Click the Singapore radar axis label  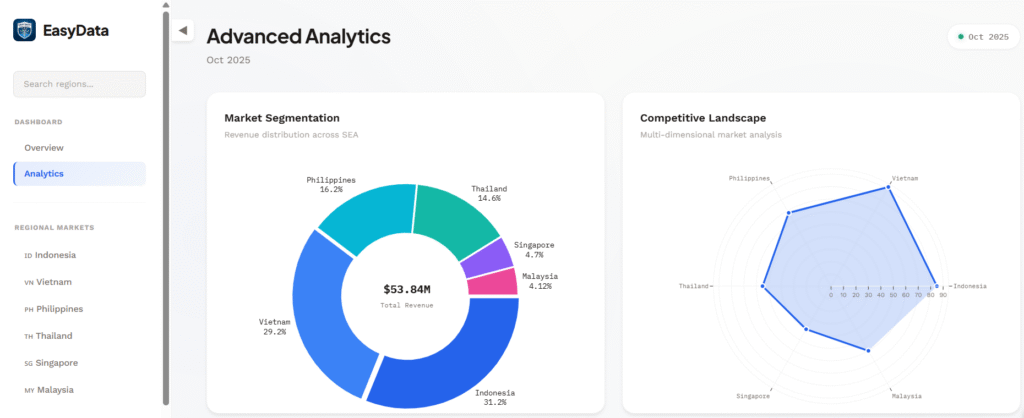(753, 396)
